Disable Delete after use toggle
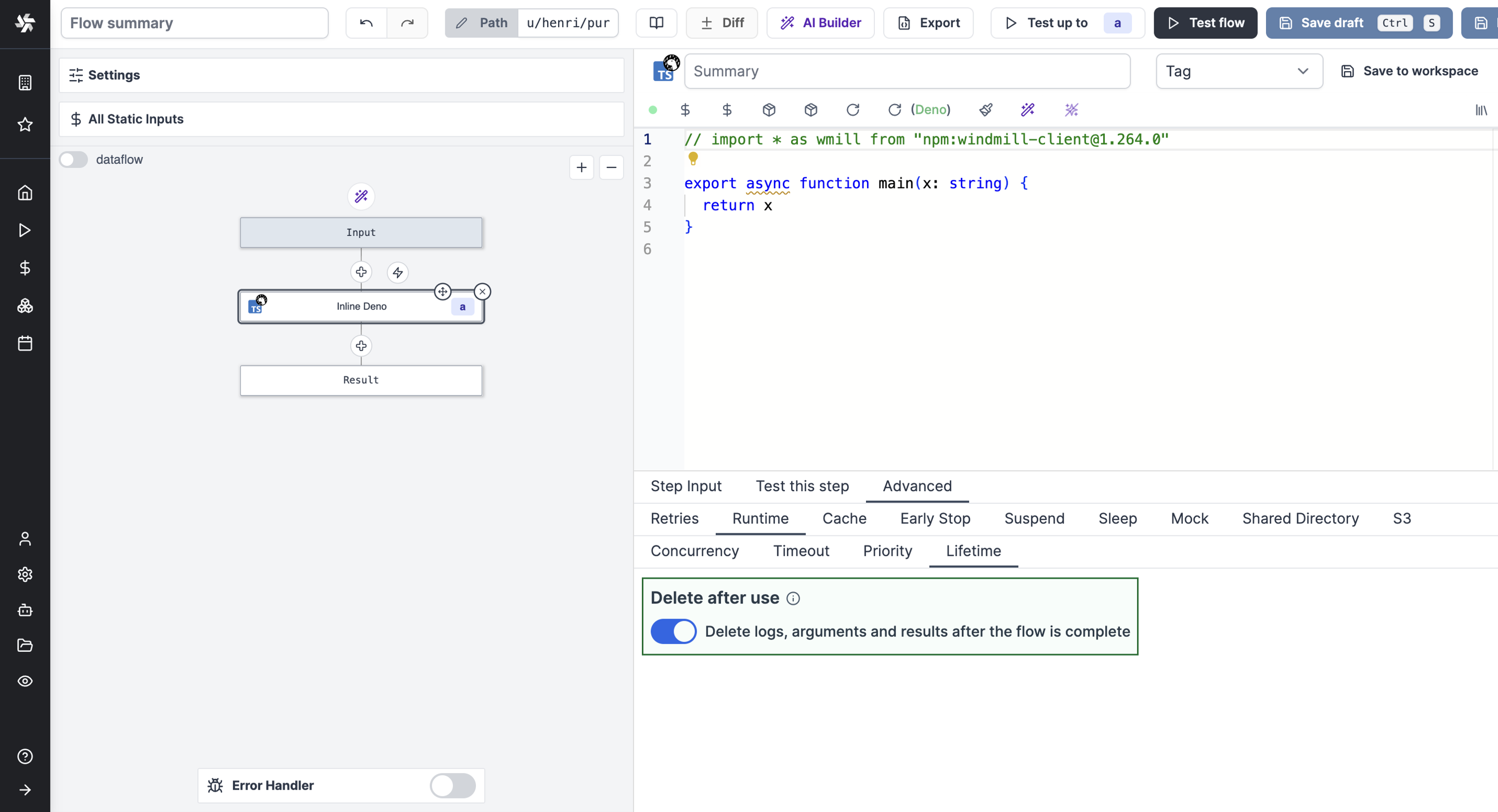Image resolution: width=1498 pixels, height=812 pixels. click(673, 631)
